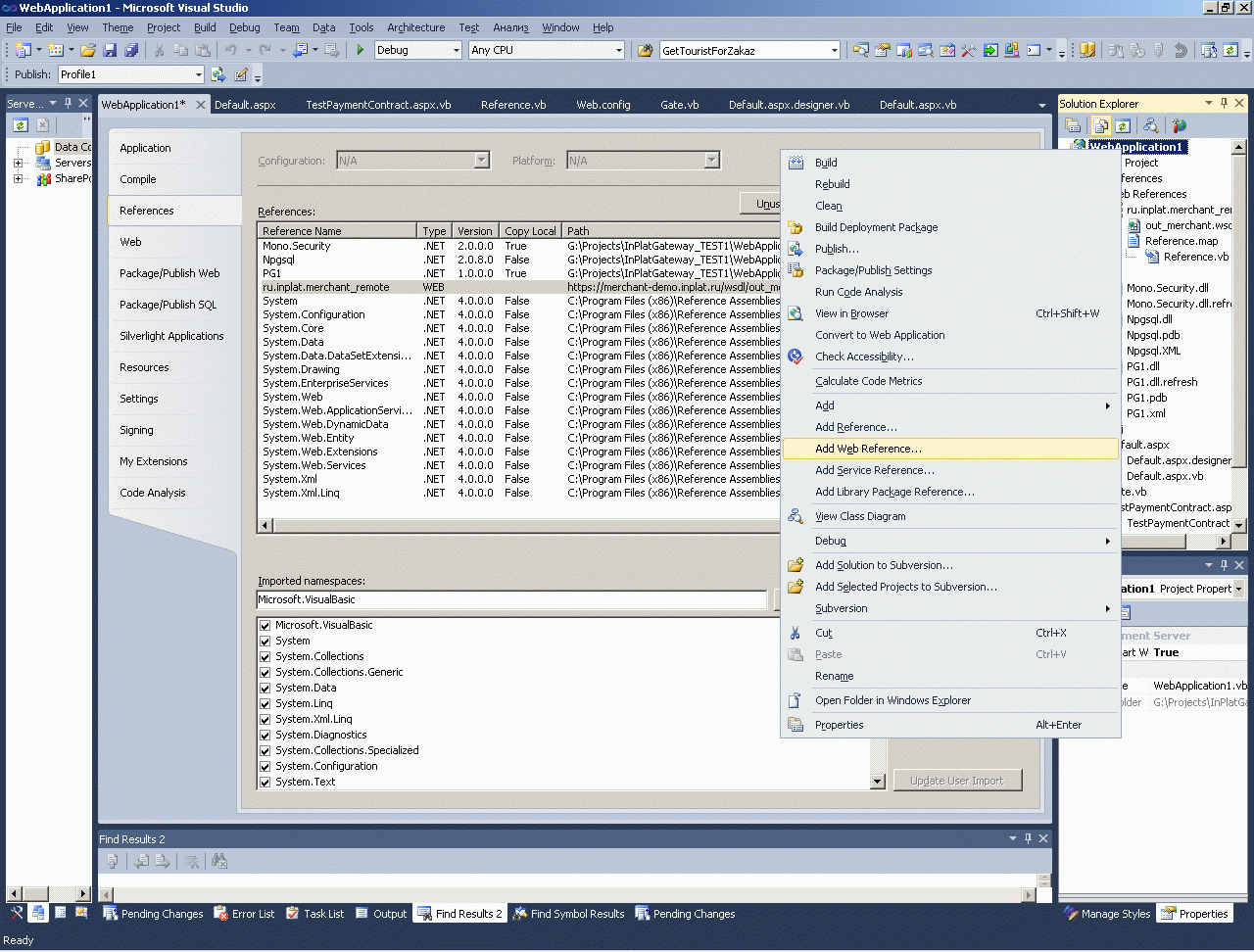Toggle the System.Data namespace checkbox
The width and height of the screenshot is (1254, 952).
(265, 688)
